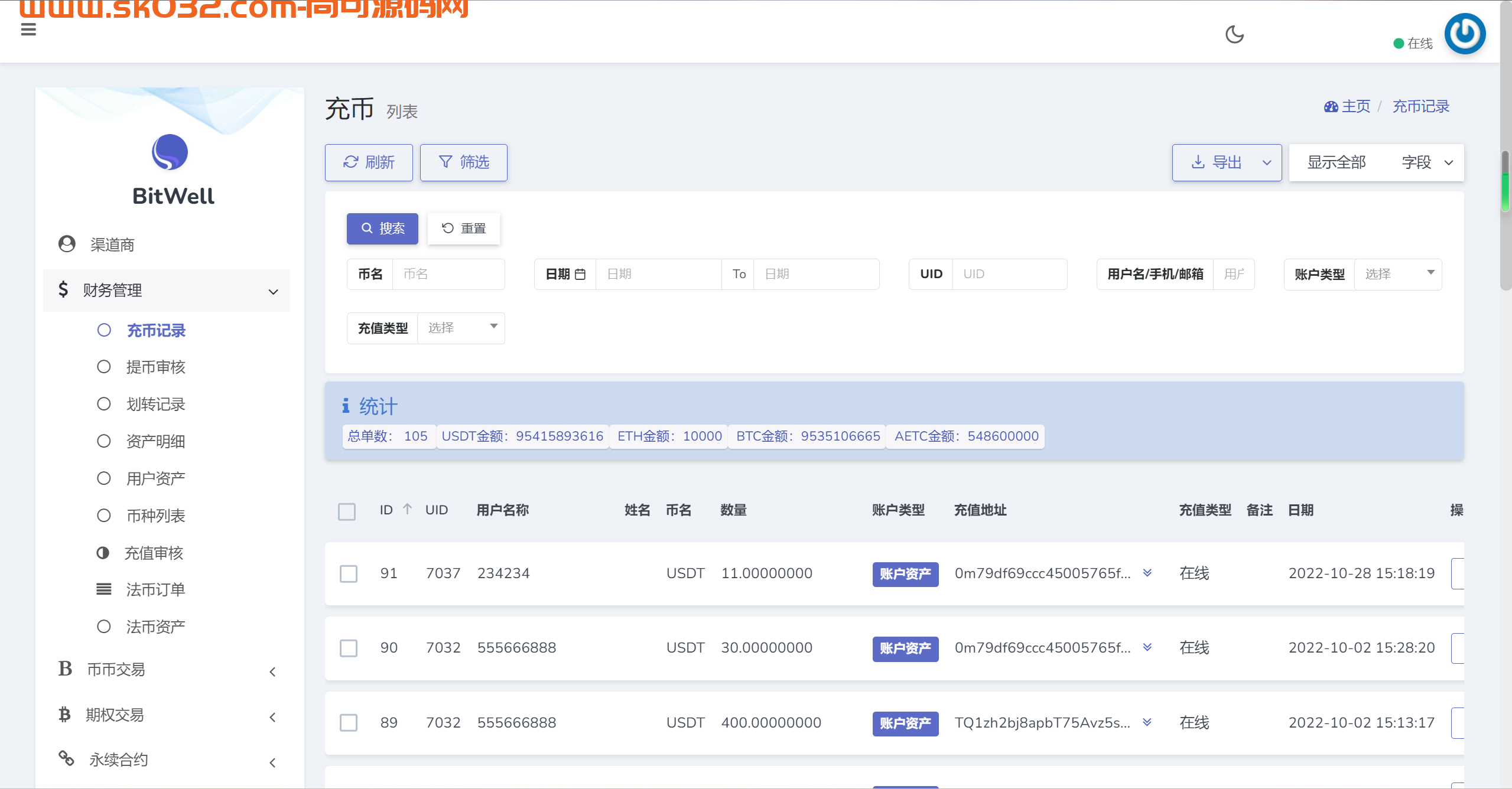
Task: Click the 统计 info icon
Action: pos(346,406)
